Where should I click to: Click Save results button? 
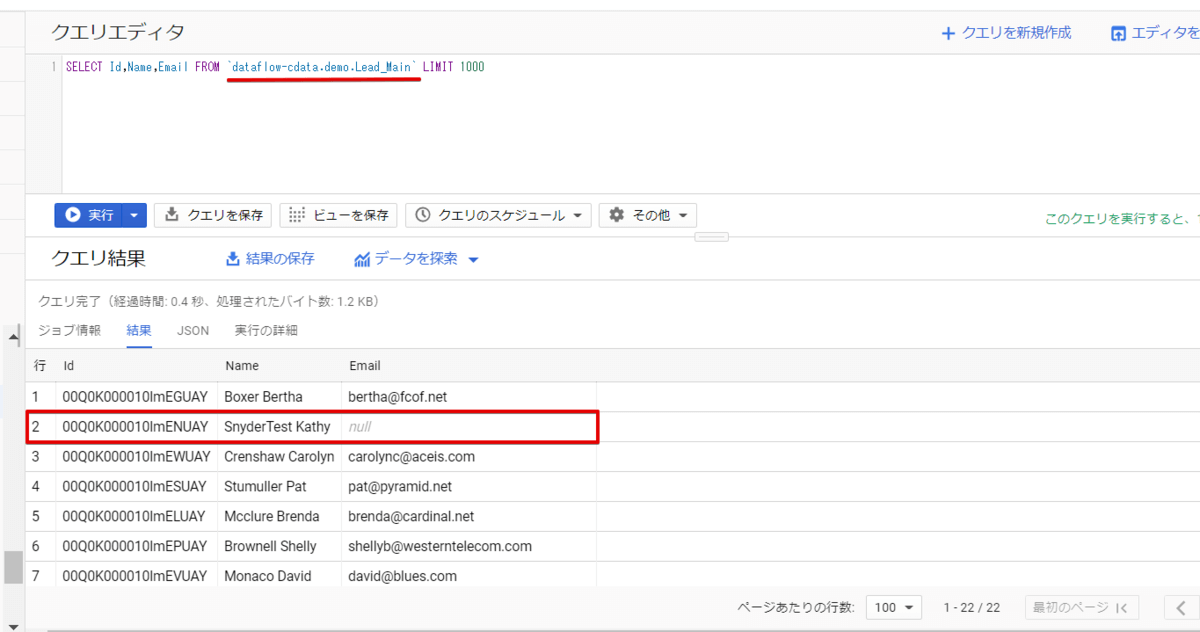270,259
